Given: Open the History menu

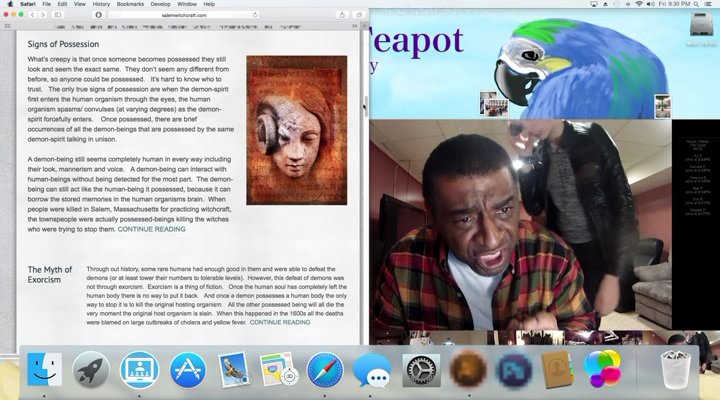Looking at the screenshot, I should pyautogui.click(x=101, y=4).
